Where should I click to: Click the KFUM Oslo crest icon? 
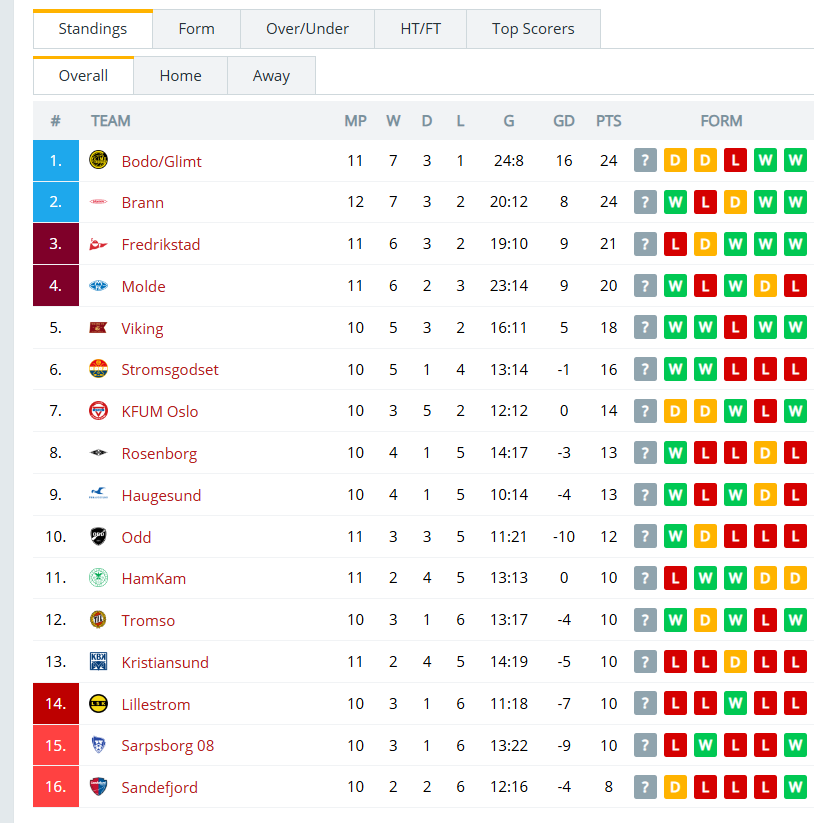point(98,411)
